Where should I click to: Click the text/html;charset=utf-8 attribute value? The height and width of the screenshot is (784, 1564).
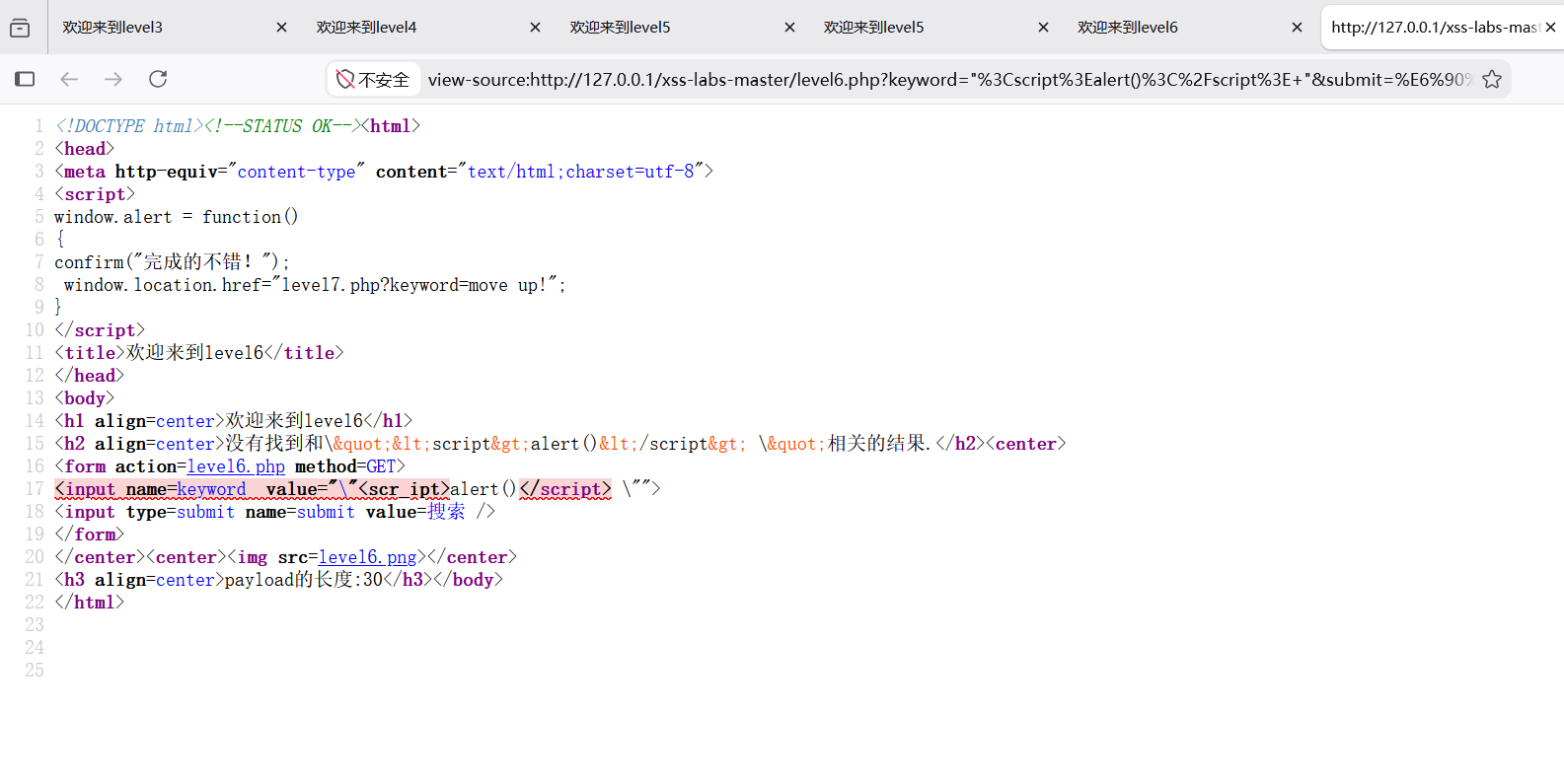580,172
